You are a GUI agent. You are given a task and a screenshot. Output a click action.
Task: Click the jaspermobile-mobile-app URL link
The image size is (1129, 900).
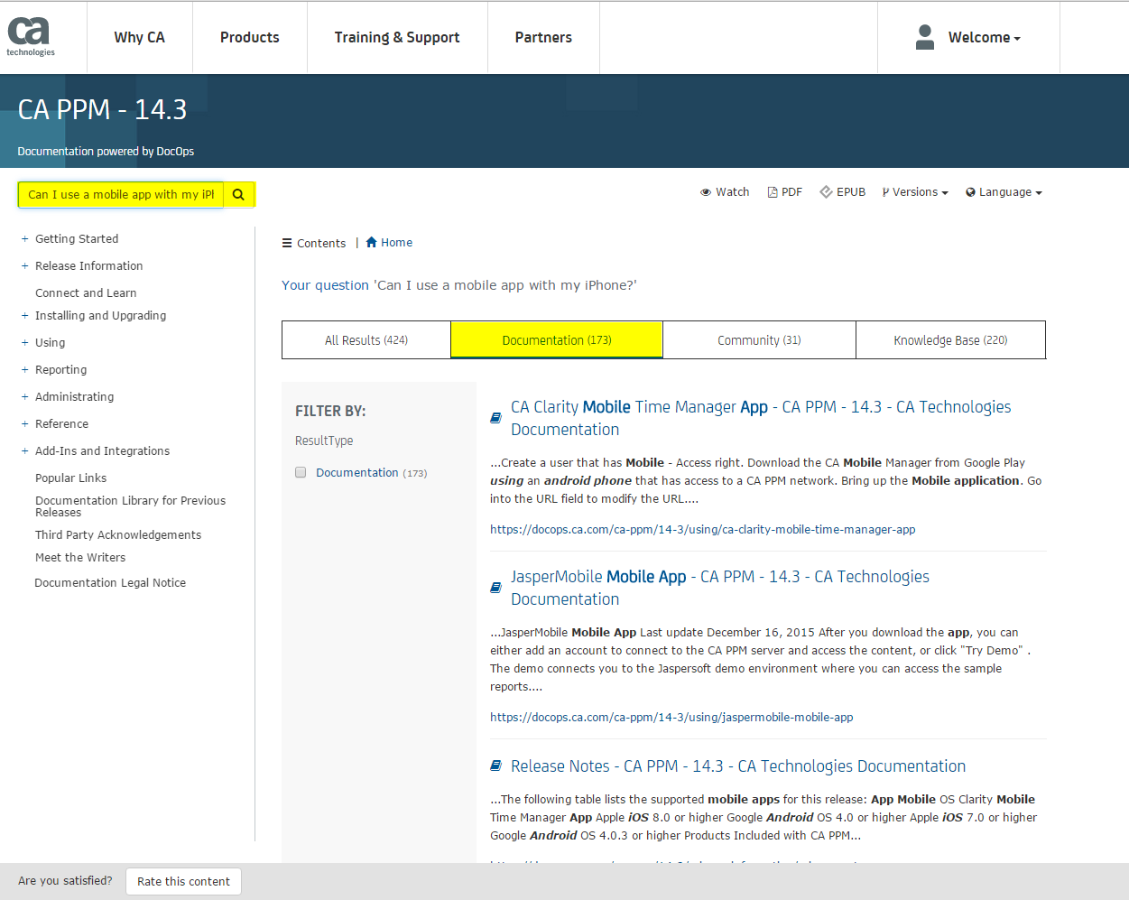(x=672, y=717)
